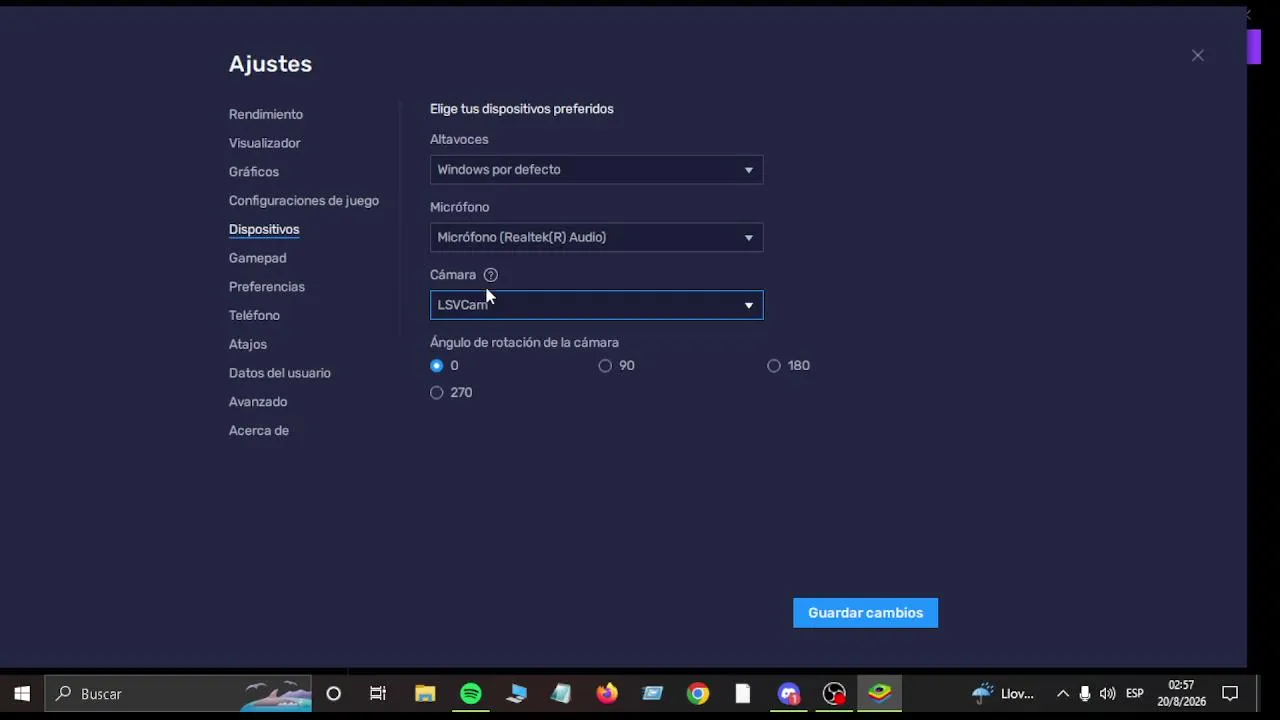
Task: Select 270 degrees camera rotation
Action: click(436, 393)
